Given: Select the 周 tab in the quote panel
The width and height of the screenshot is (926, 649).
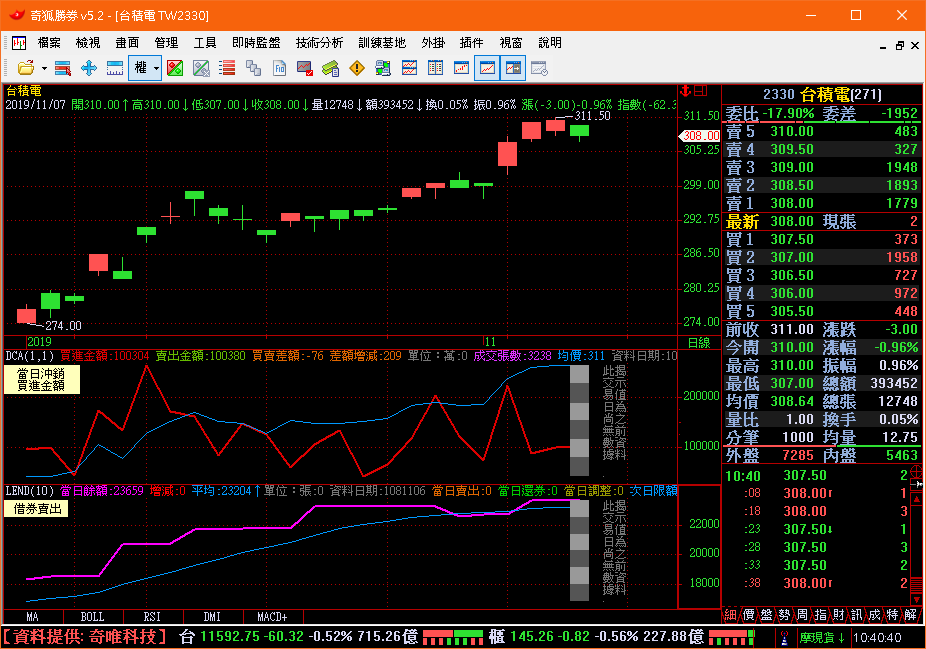Looking at the screenshot, I should click(803, 615).
